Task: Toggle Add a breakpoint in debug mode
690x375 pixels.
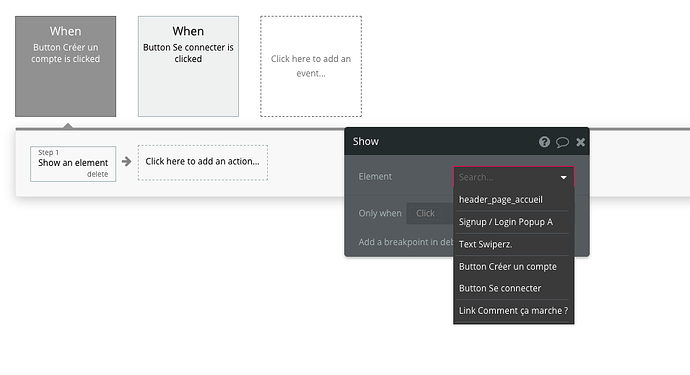Action: pyautogui.click(x=406, y=242)
